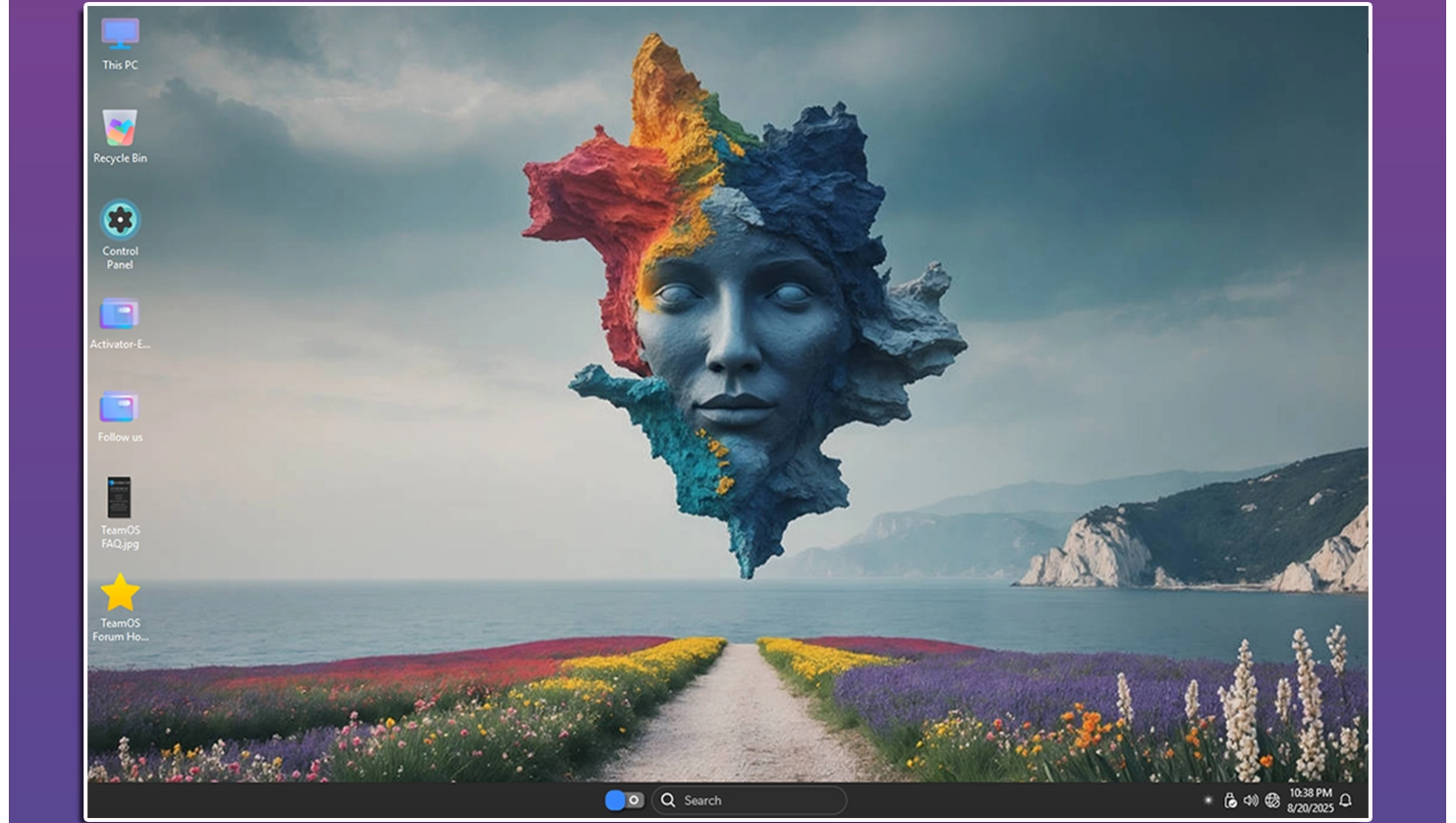Image resolution: width=1456 pixels, height=823 pixels.
Task: Click the 8/20/2025 date in taskbar
Action: (x=1310, y=808)
